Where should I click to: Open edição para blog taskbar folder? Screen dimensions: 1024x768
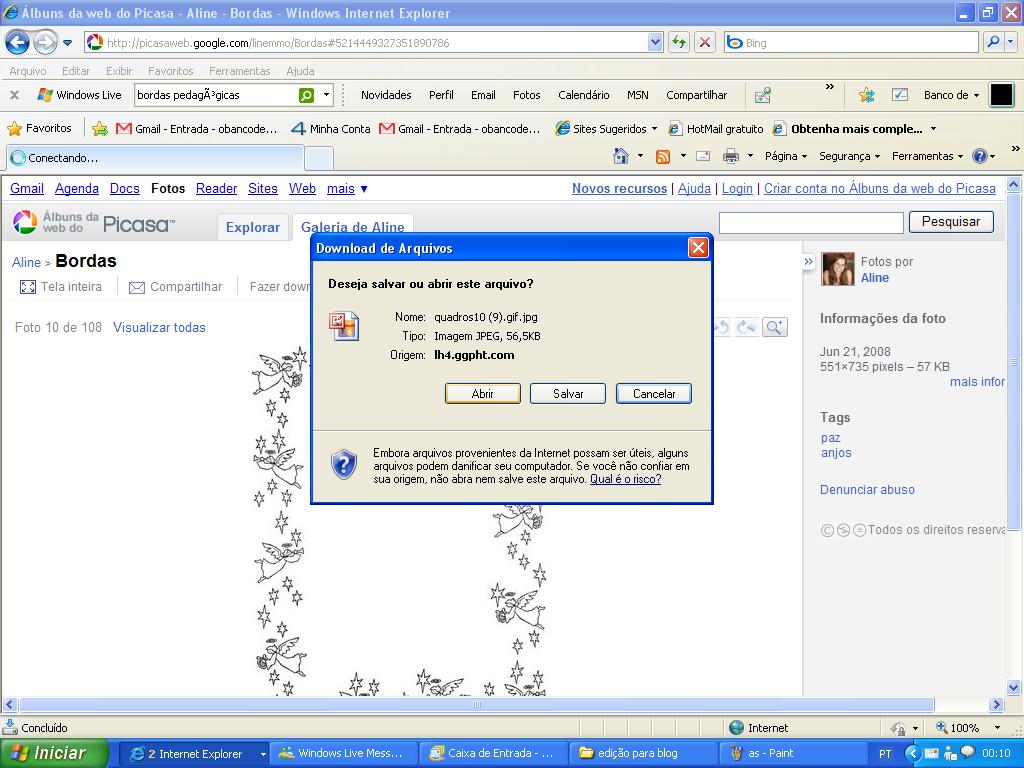point(645,753)
